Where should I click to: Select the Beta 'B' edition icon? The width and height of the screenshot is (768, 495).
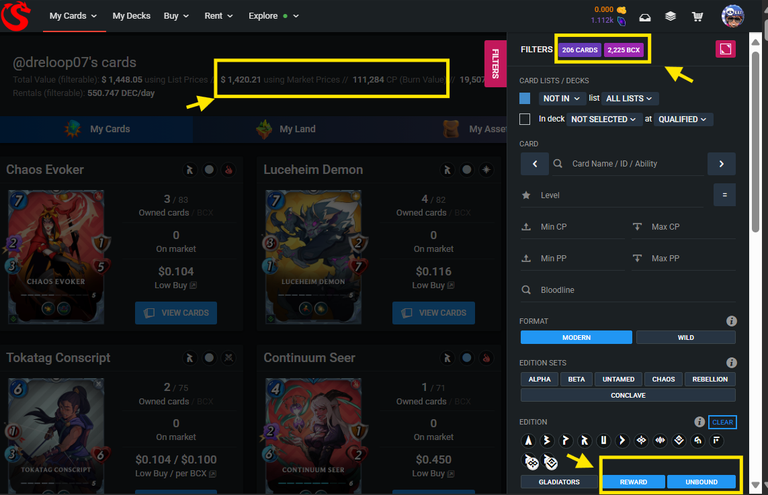547,440
